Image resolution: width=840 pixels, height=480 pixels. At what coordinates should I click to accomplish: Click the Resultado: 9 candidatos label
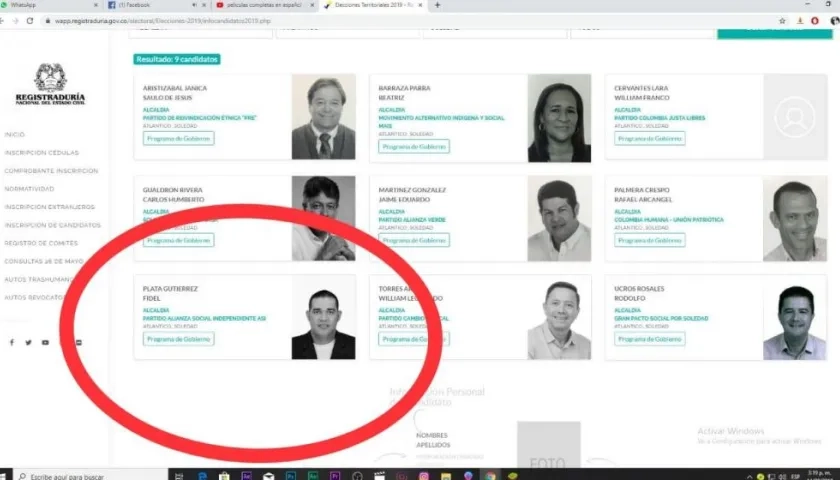tap(177, 59)
